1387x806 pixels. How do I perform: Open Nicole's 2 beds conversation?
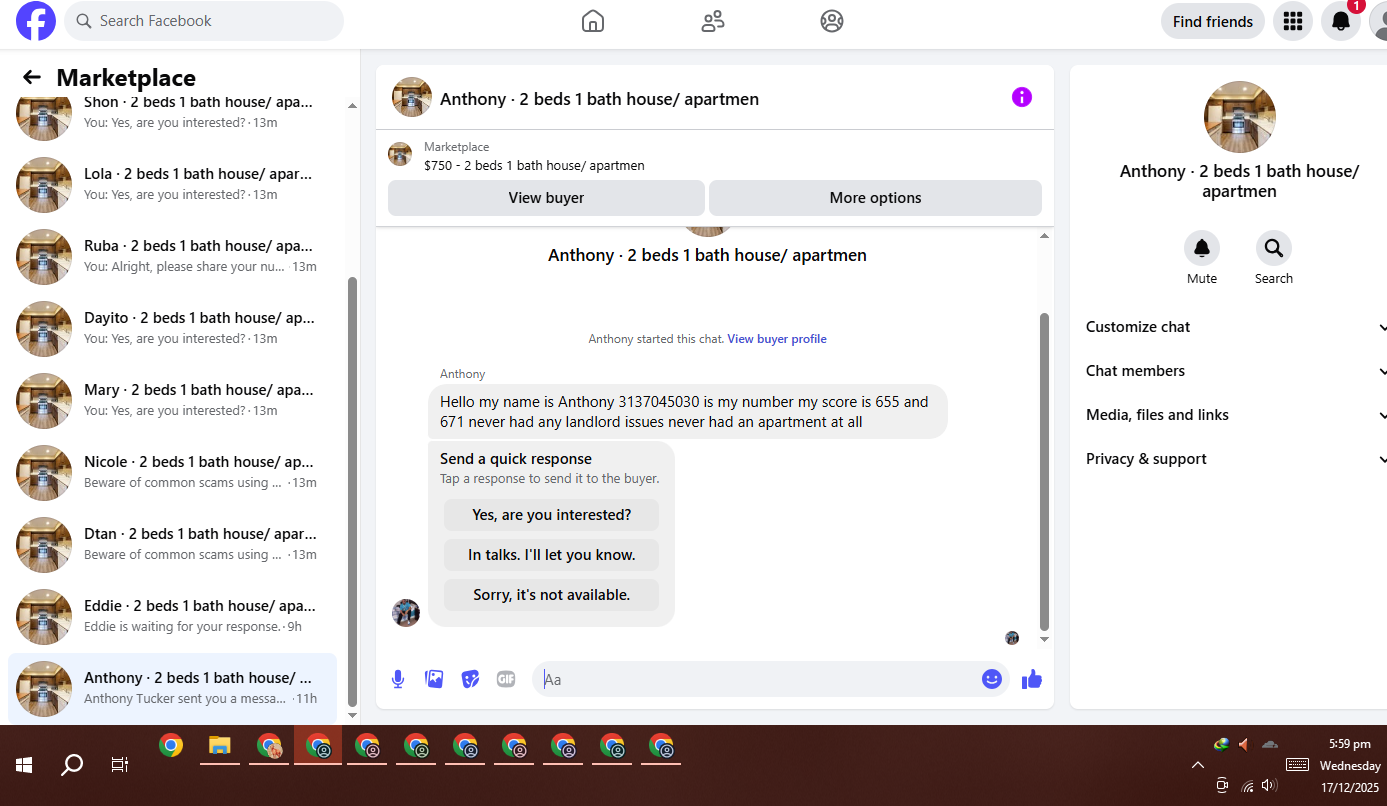172,473
